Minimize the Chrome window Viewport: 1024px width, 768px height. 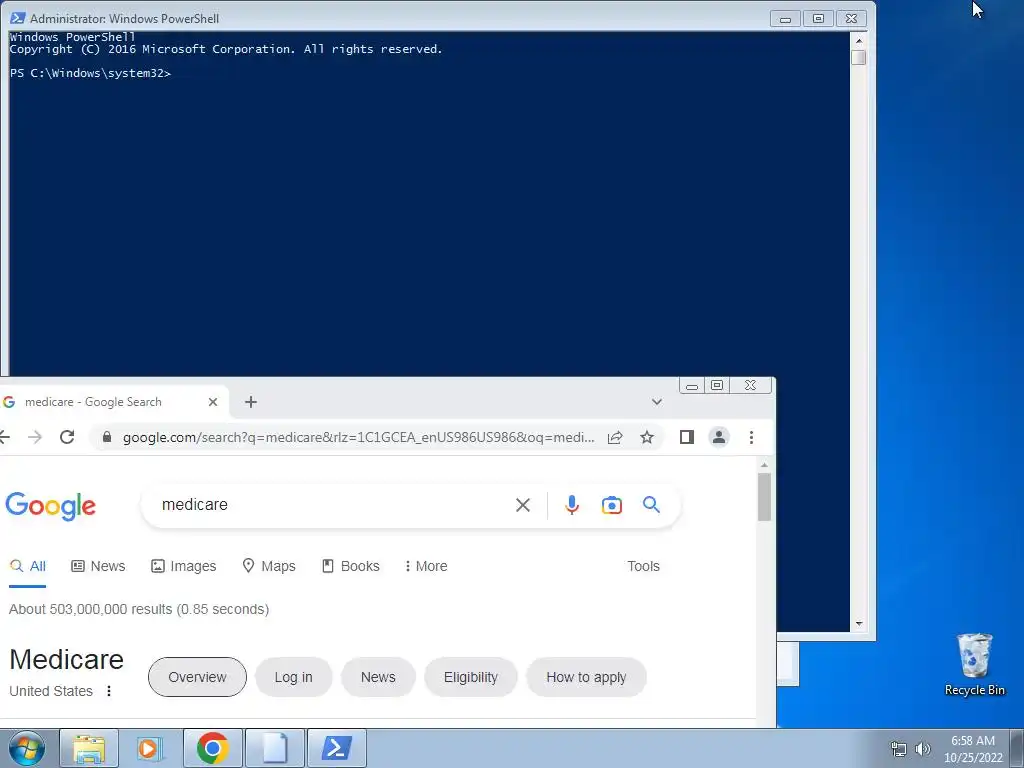coord(692,386)
